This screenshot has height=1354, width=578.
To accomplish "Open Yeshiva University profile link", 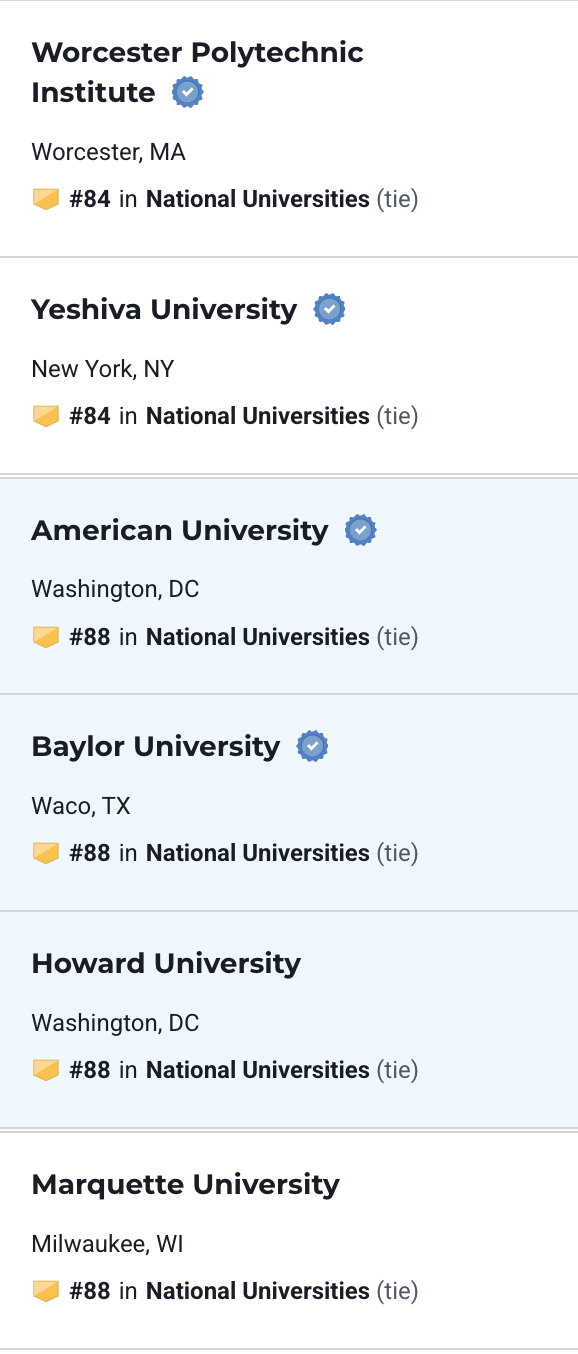I will (164, 310).
